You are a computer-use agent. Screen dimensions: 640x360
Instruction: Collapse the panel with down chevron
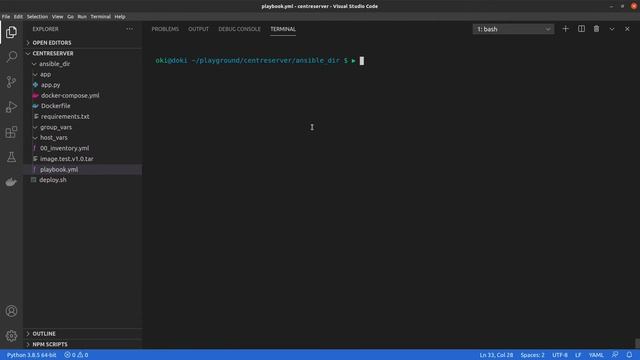point(611,29)
